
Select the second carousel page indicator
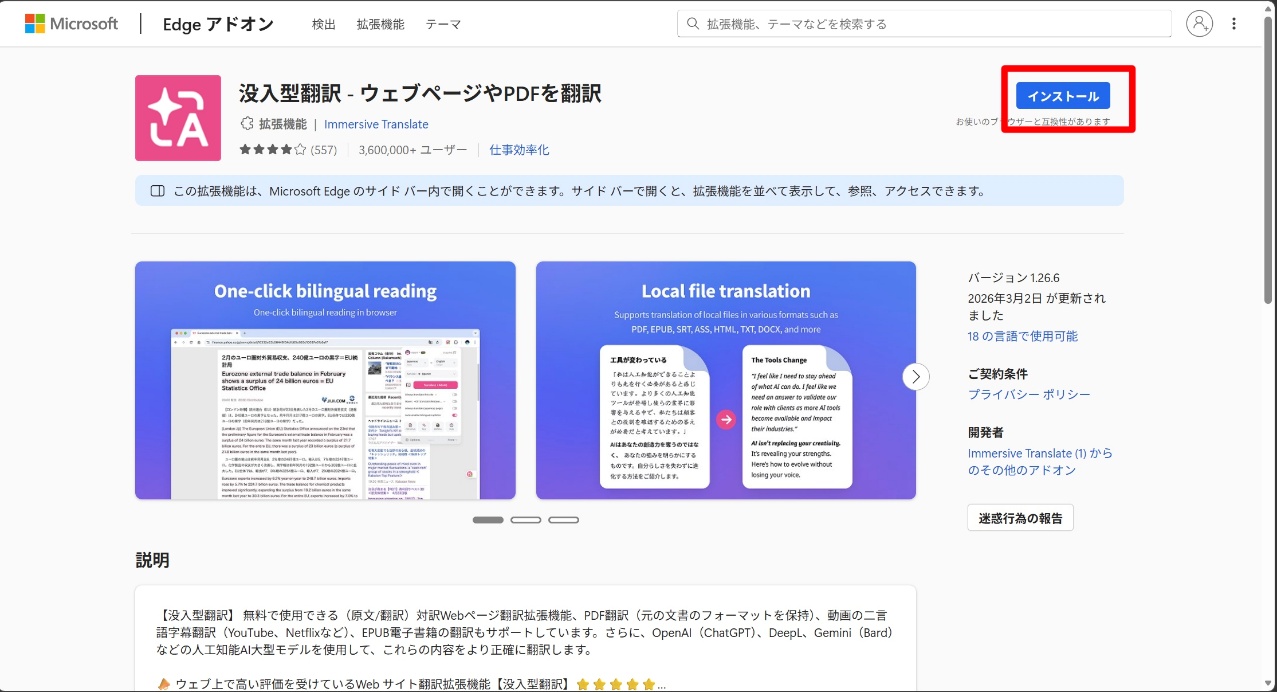526,520
